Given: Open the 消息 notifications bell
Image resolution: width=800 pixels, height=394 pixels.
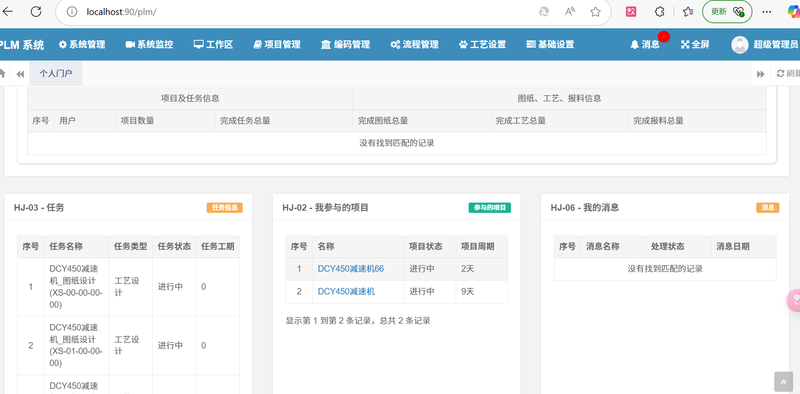Looking at the screenshot, I should pyautogui.click(x=645, y=44).
